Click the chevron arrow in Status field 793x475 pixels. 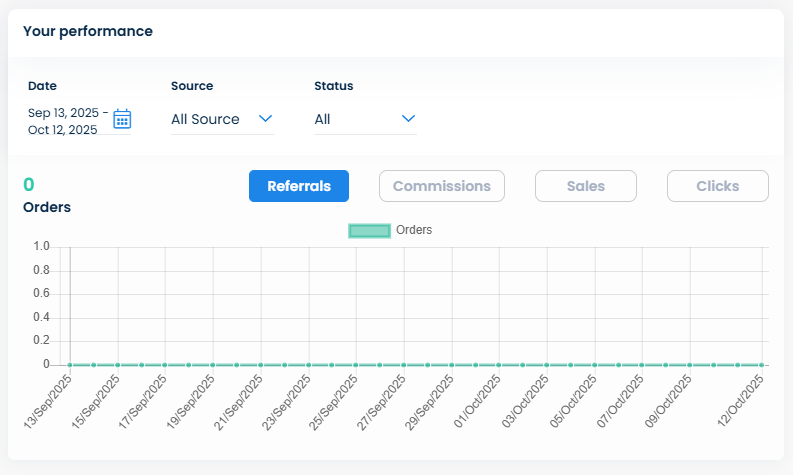pyautogui.click(x=408, y=118)
